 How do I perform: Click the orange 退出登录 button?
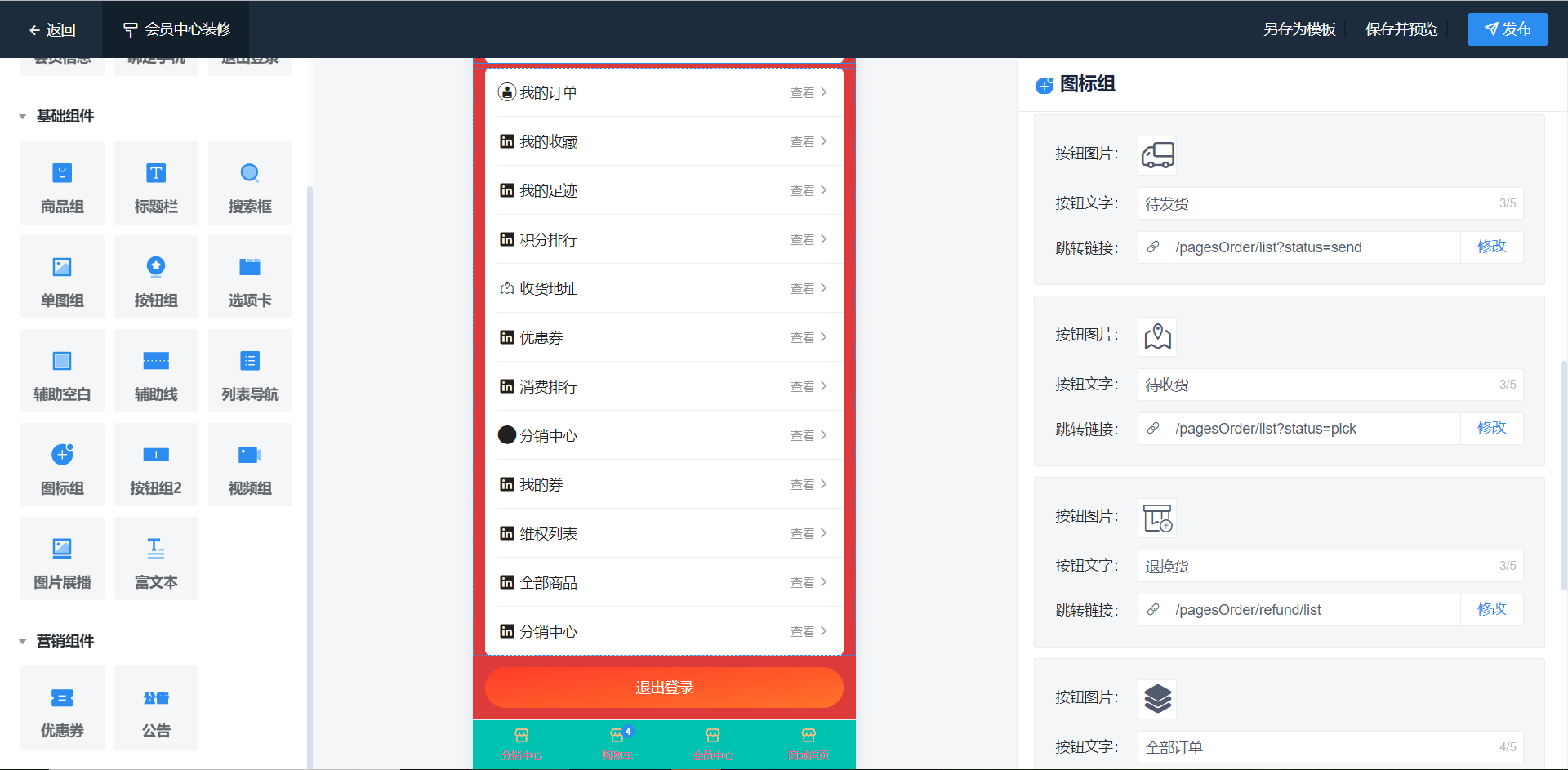click(664, 688)
